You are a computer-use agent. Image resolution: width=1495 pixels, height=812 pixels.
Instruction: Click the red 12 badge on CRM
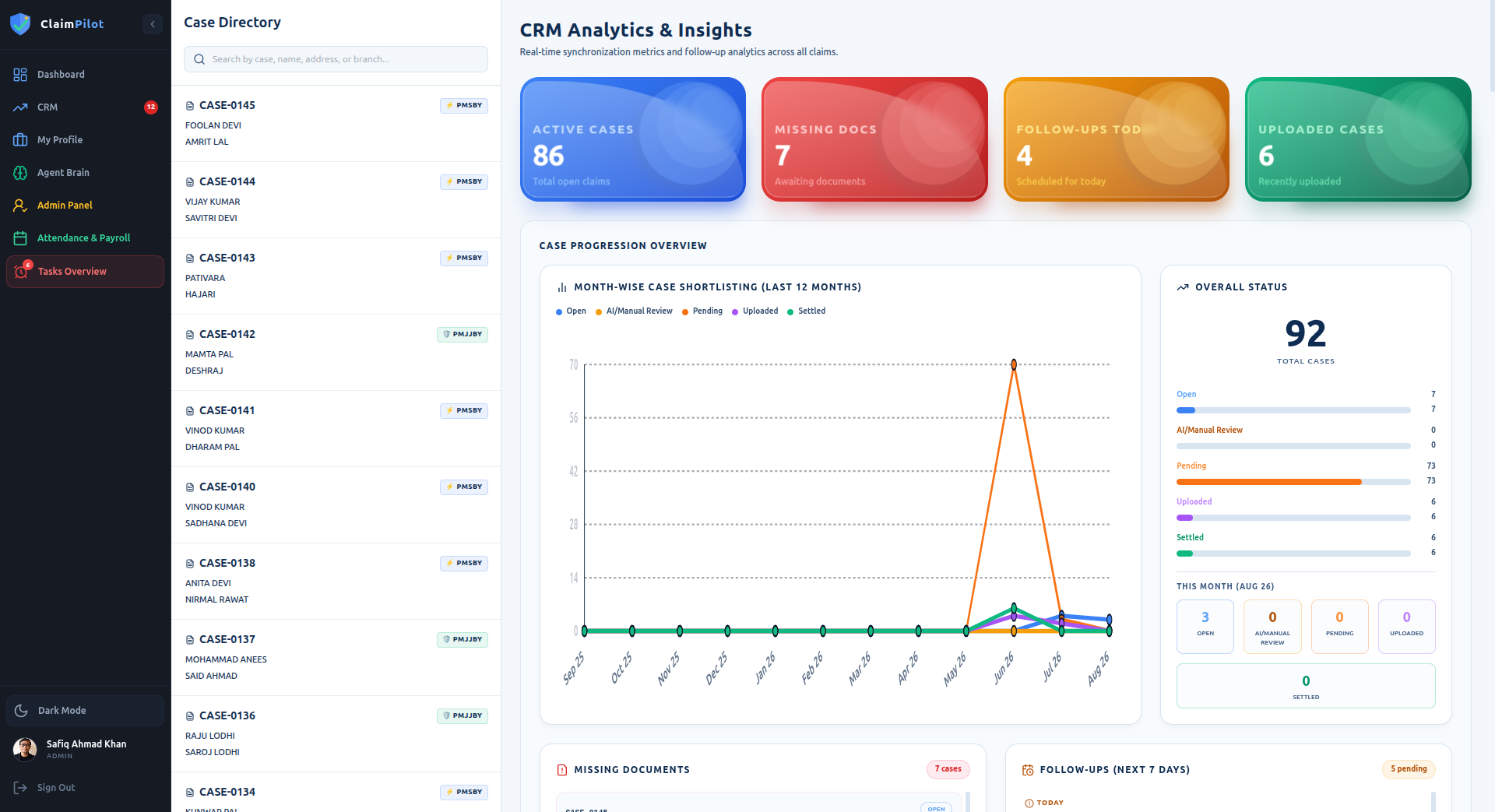[x=151, y=107]
